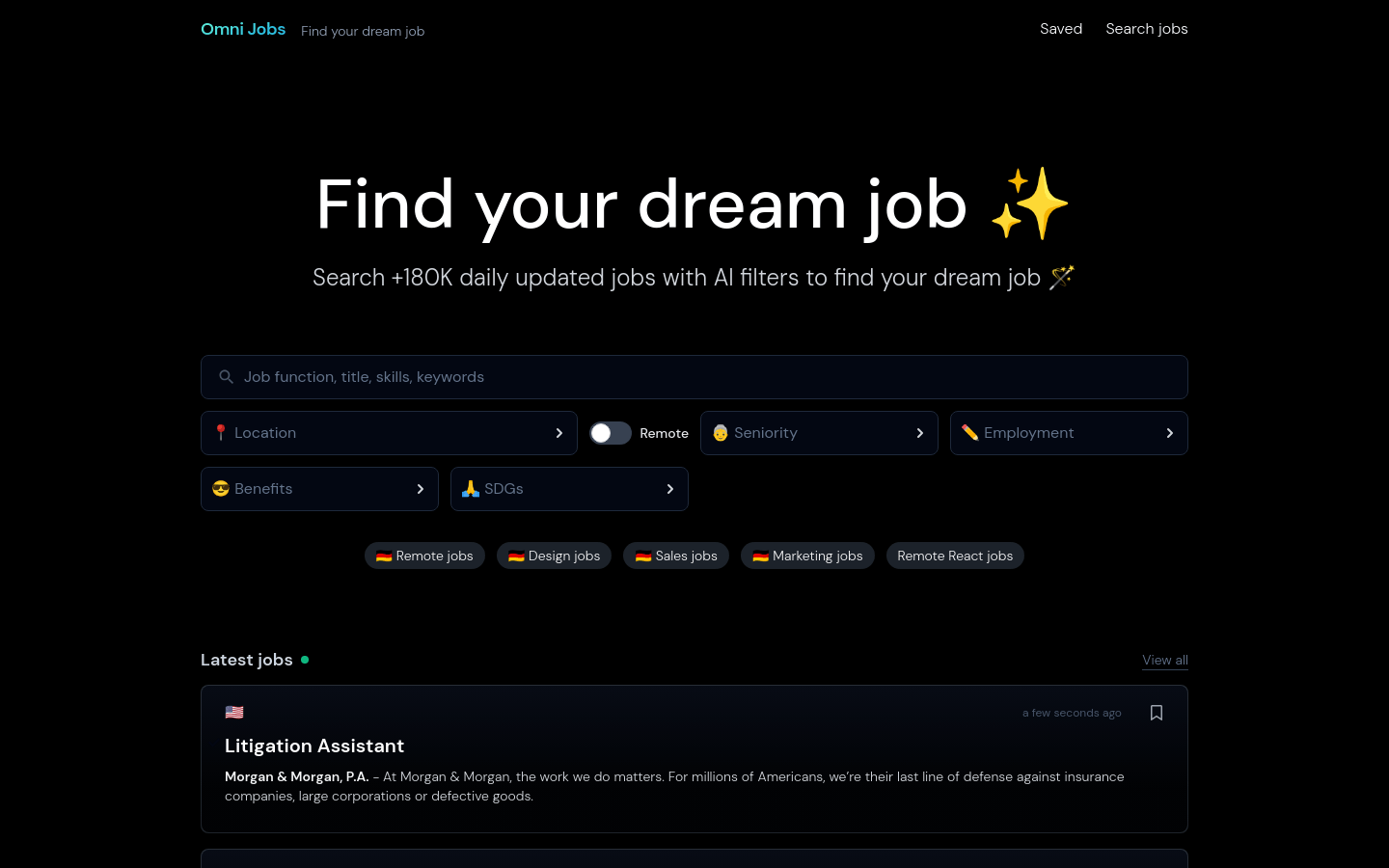Open the Litigation Assistant job posting

[314, 746]
